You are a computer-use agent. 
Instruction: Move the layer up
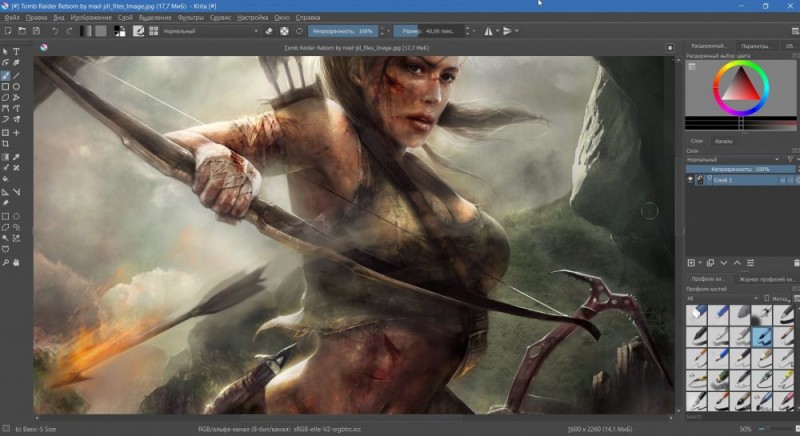click(737, 263)
